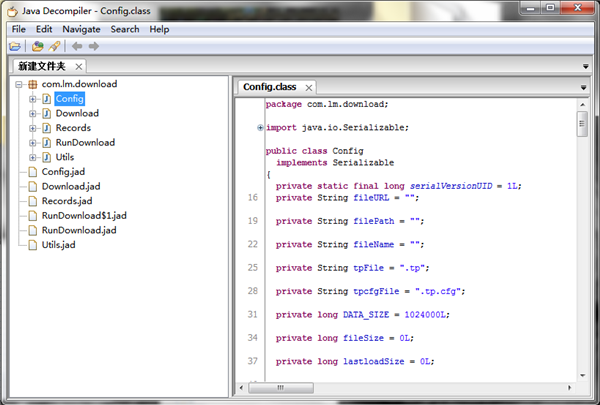Click the Forward navigation arrow
The height and width of the screenshot is (405, 600).
pos(94,46)
